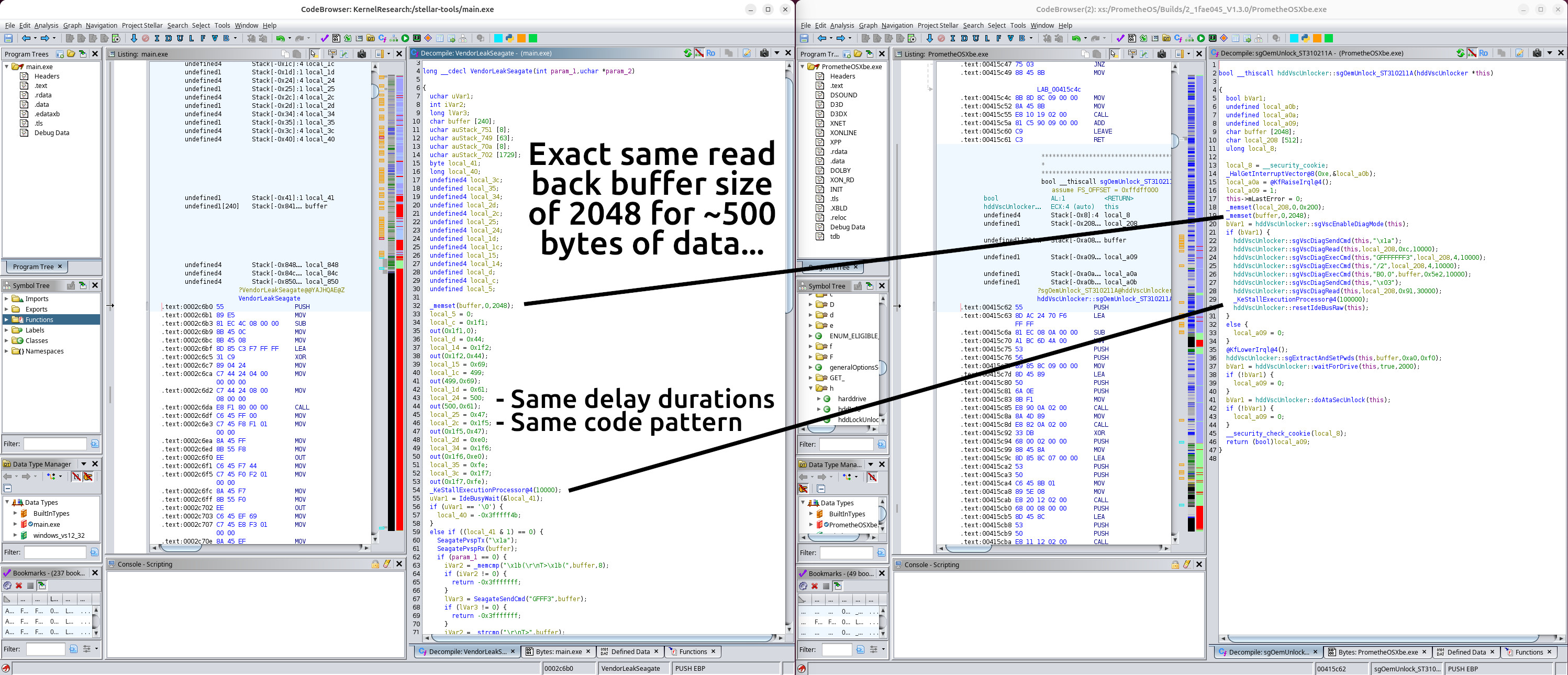The image size is (1568, 675).
Task: Click edit signature pencil icon in sgOemUnlock Decompile
Action: (1519, 53)
